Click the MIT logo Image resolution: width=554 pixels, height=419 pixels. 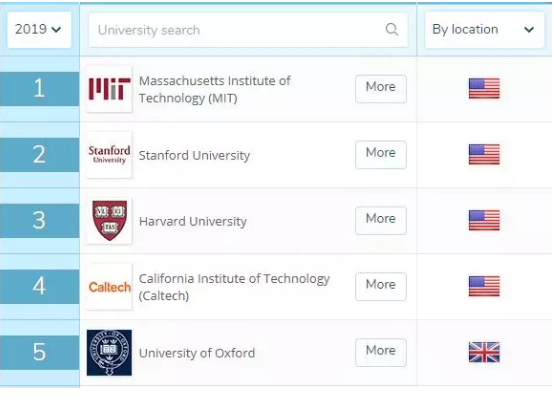coord(109,89)
